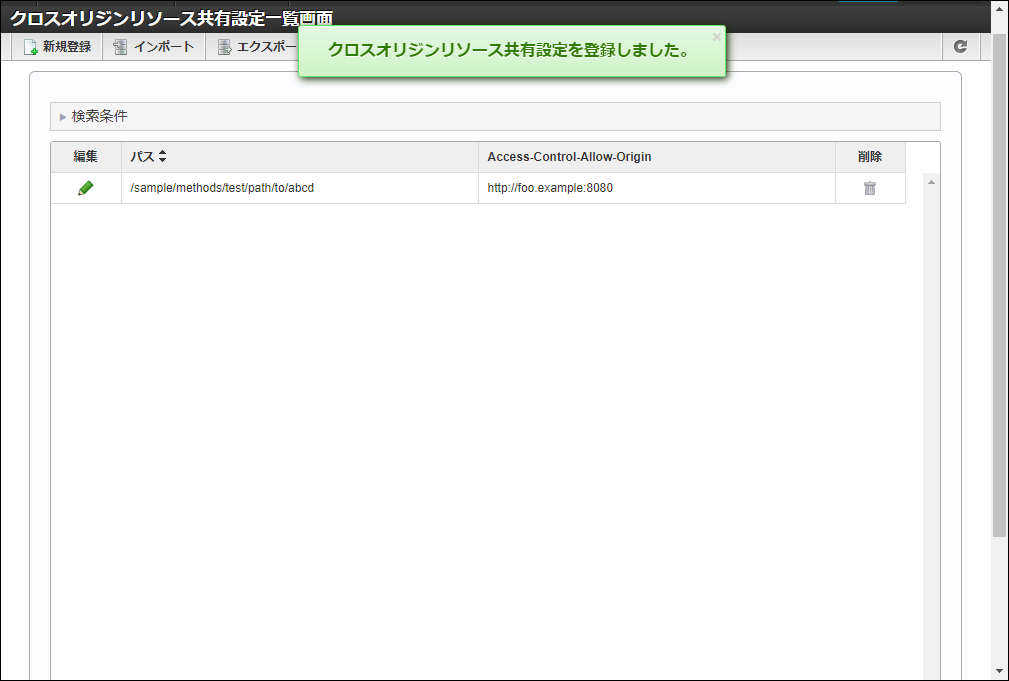Click the エクスポート export icon
This screenshot has width=1009, height=681.
[x=223, y=46]
